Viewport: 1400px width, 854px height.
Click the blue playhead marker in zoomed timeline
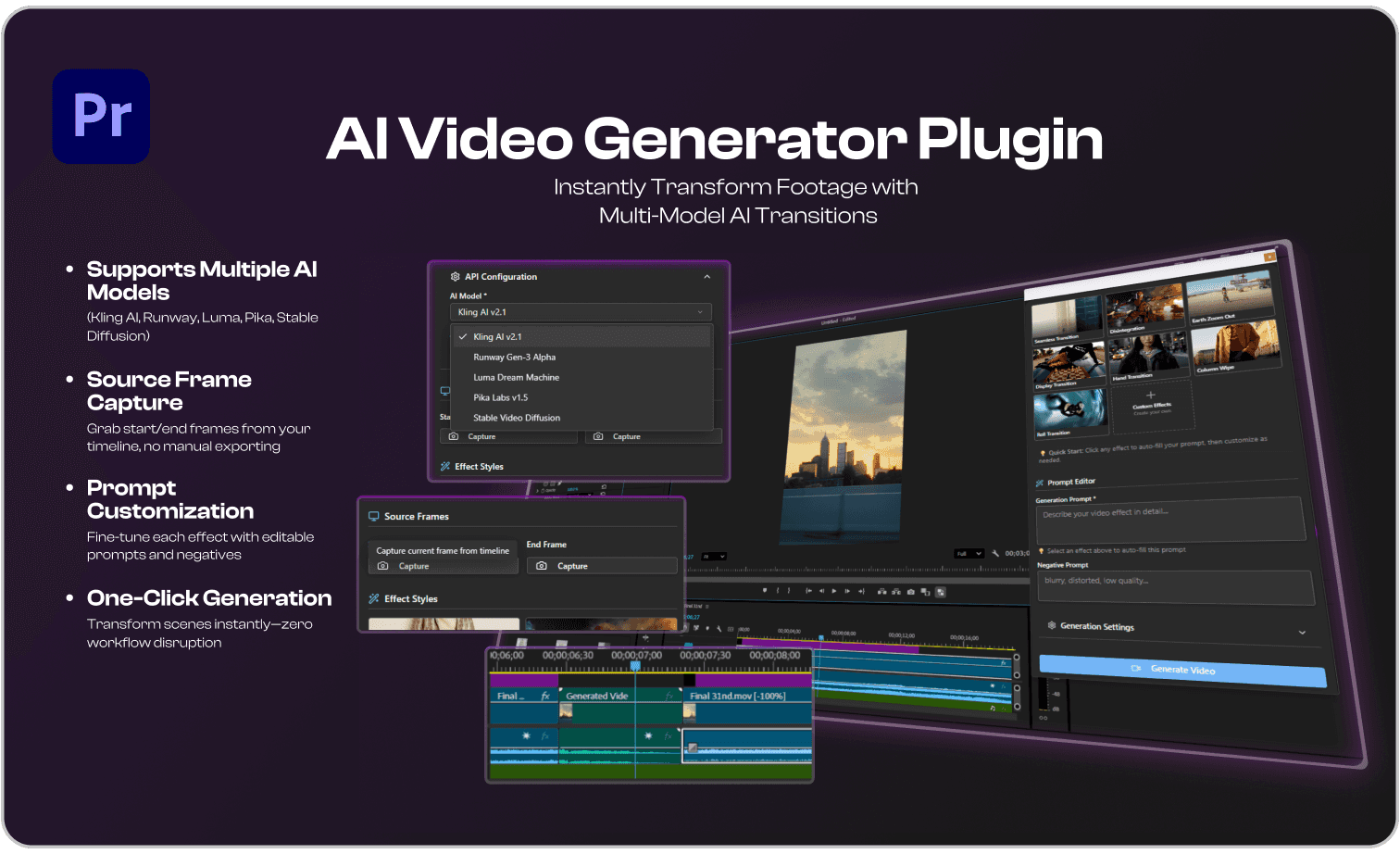click(635, 666)
